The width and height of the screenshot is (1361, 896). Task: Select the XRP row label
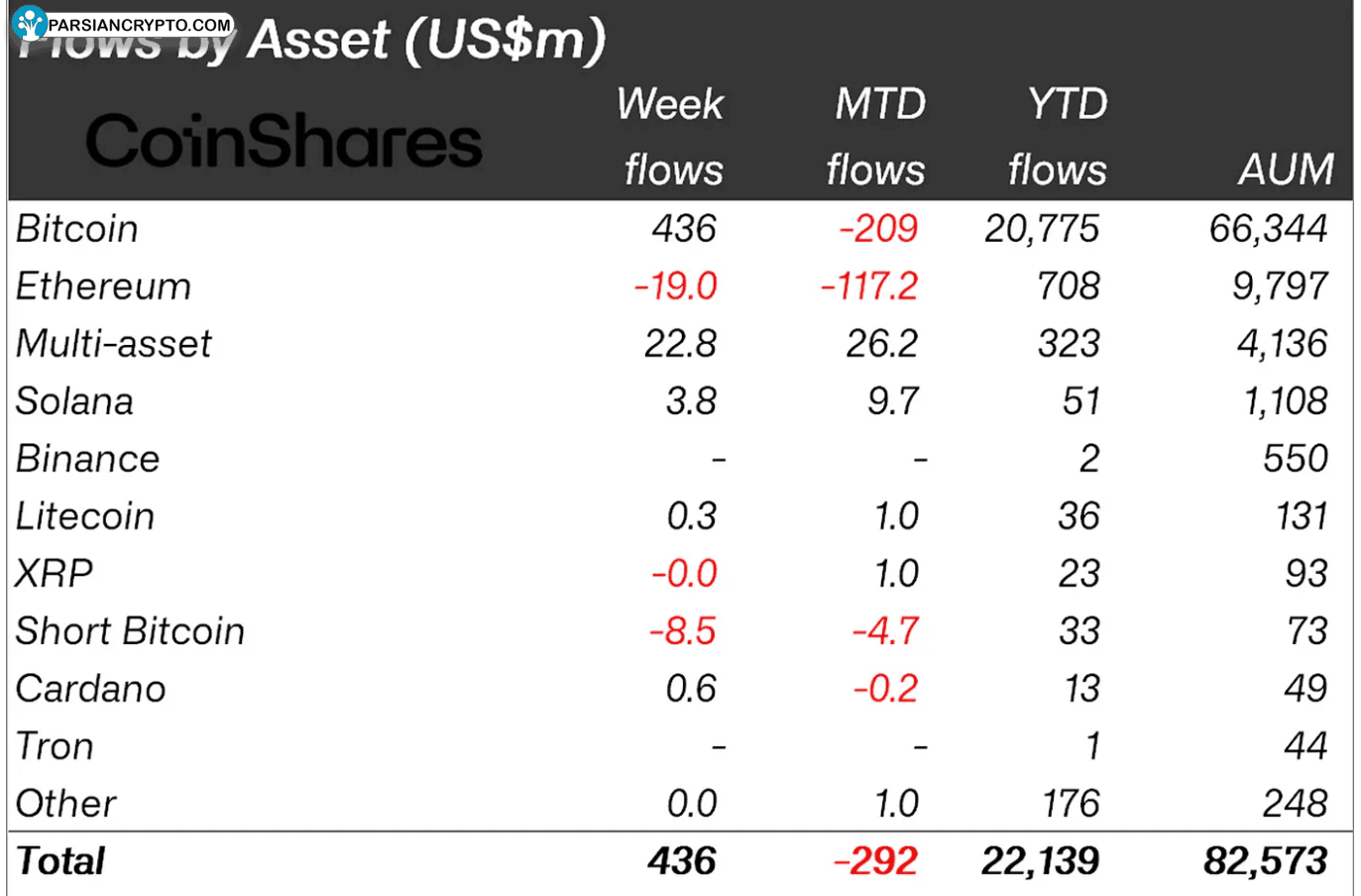pyautogui.click(x=55, y=574)
